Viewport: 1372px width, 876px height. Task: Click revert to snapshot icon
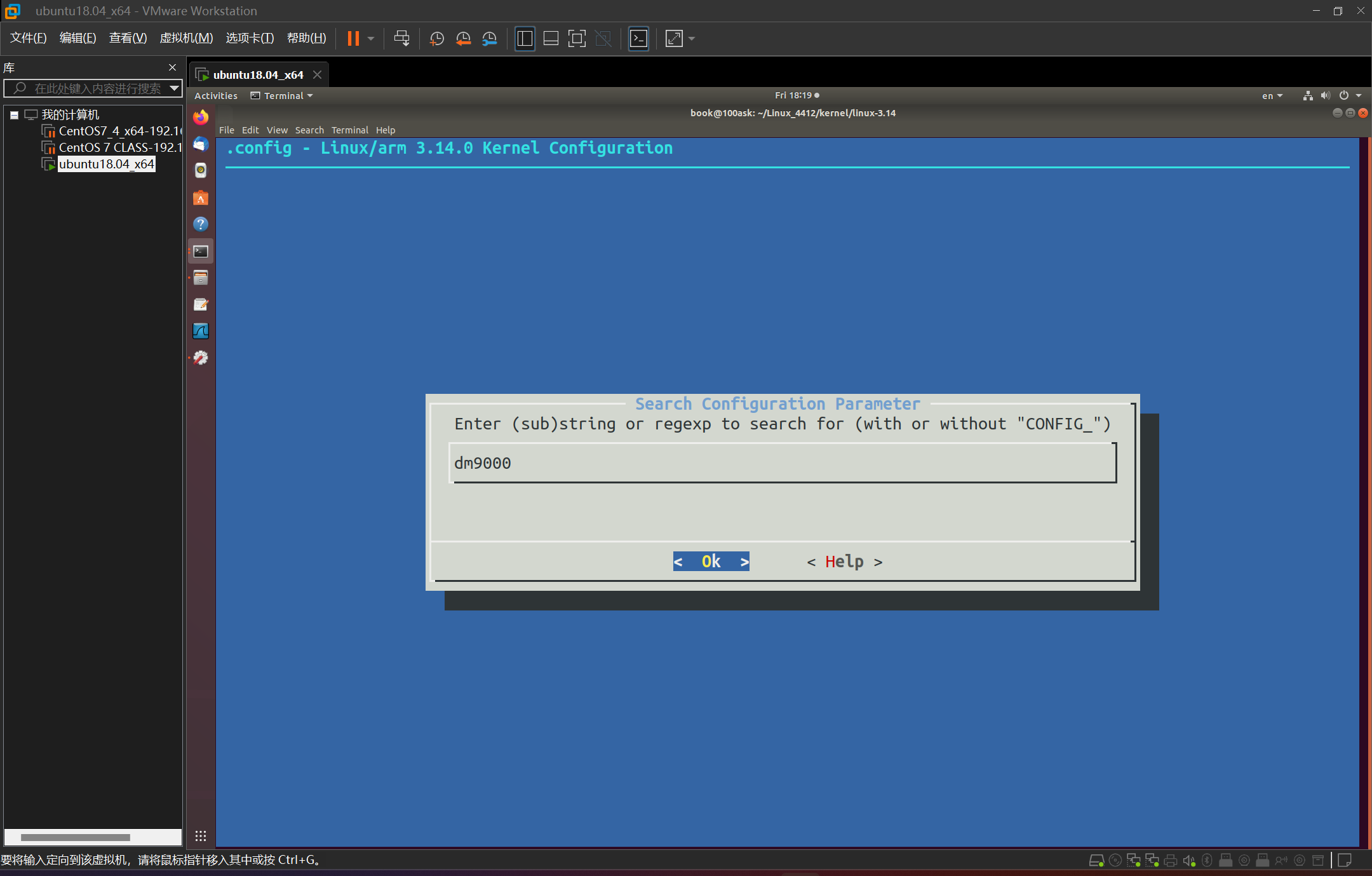click(463, 39)
